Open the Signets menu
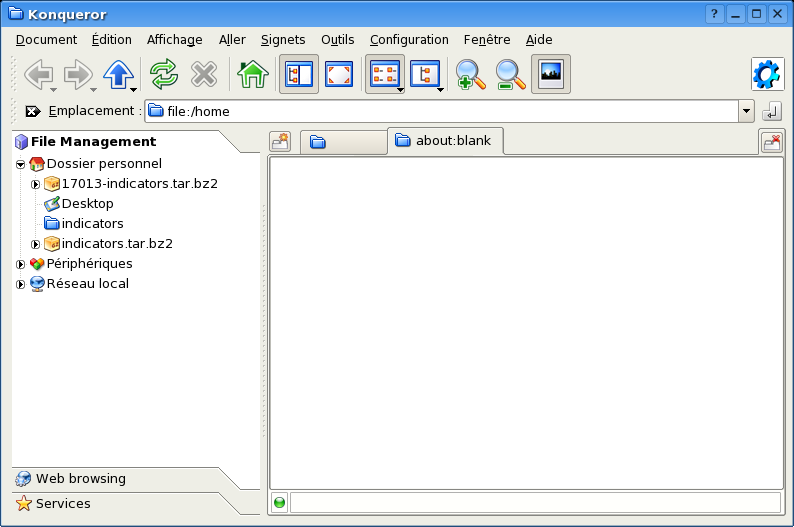The height and width of the screenshot is (527, 794). pos(283,39)
